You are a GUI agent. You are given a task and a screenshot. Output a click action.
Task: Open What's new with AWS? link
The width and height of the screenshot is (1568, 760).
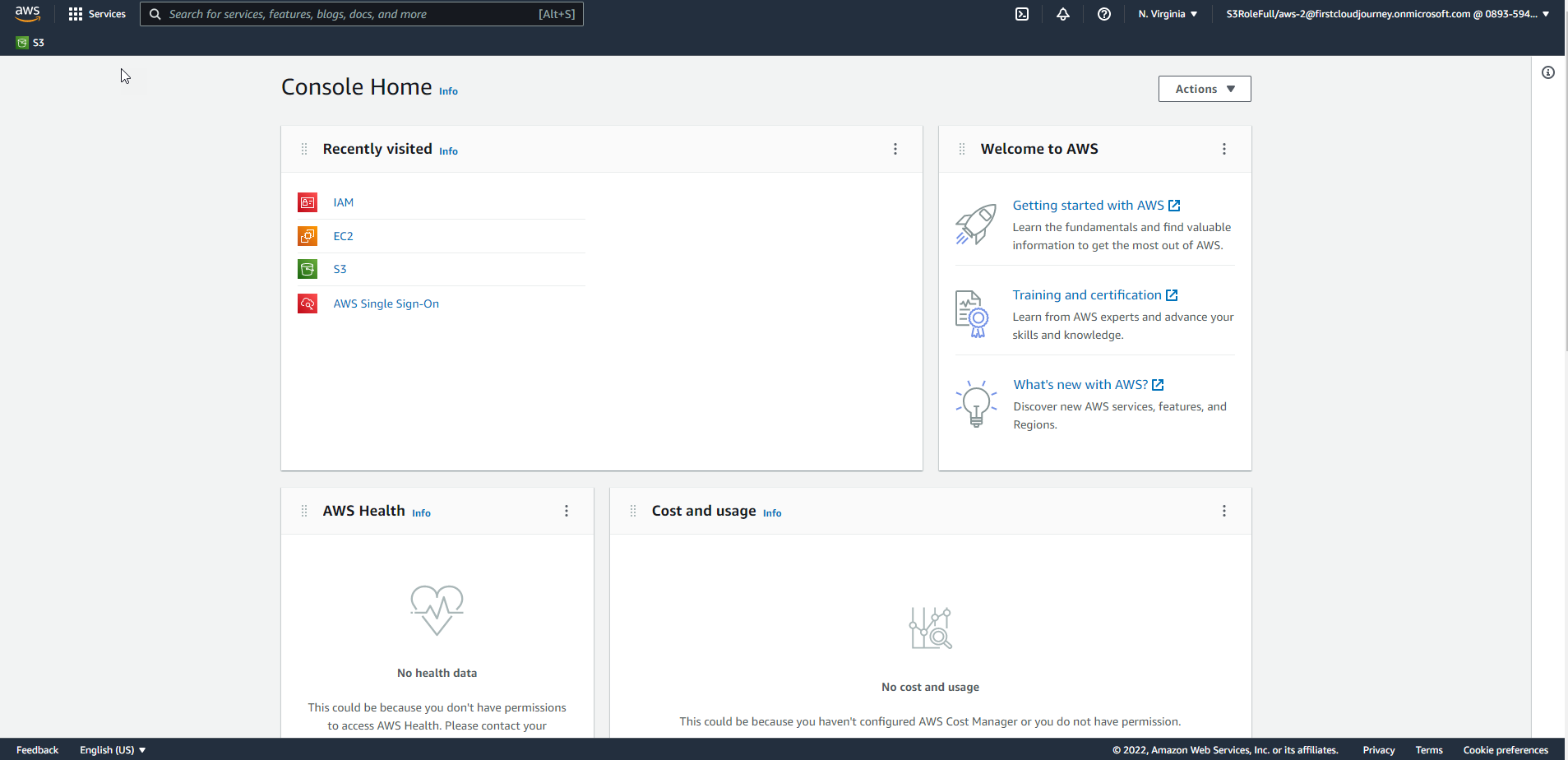(x=1089, y=385)
